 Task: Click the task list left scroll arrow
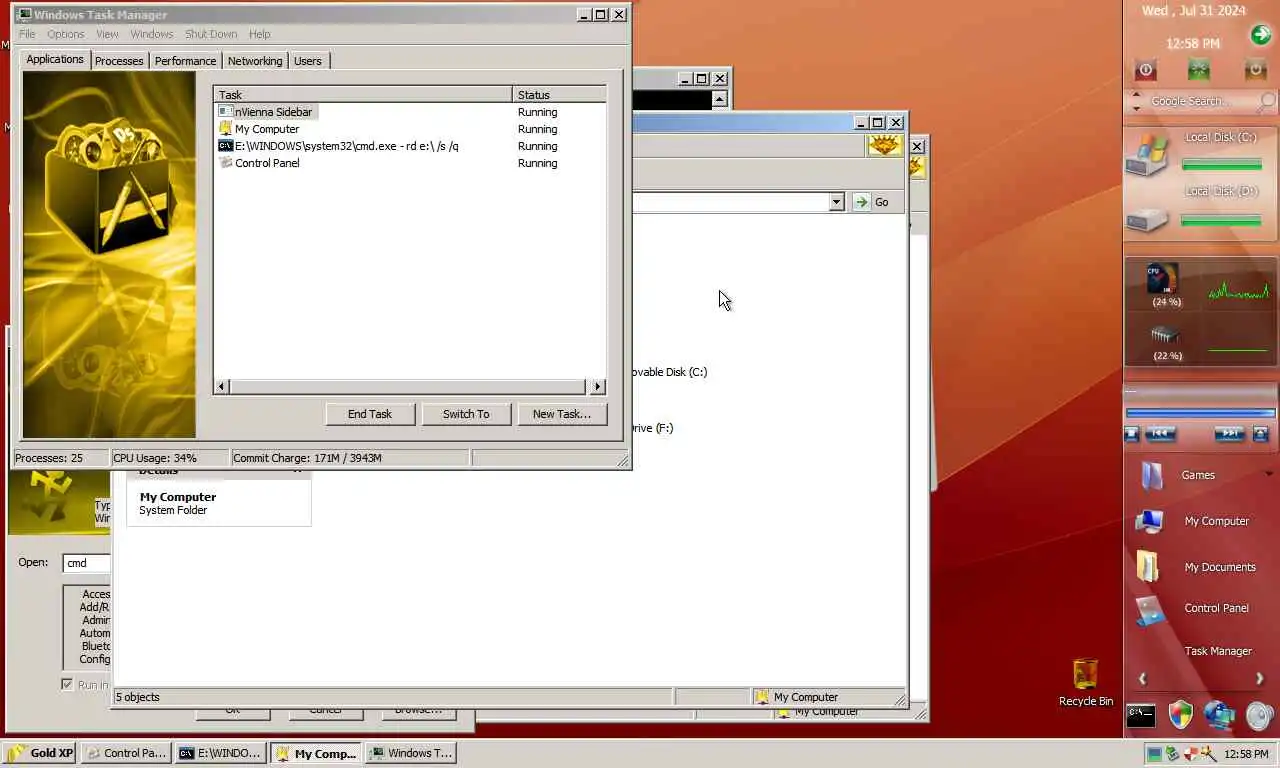pyautogui.click(x=222, y=386)
